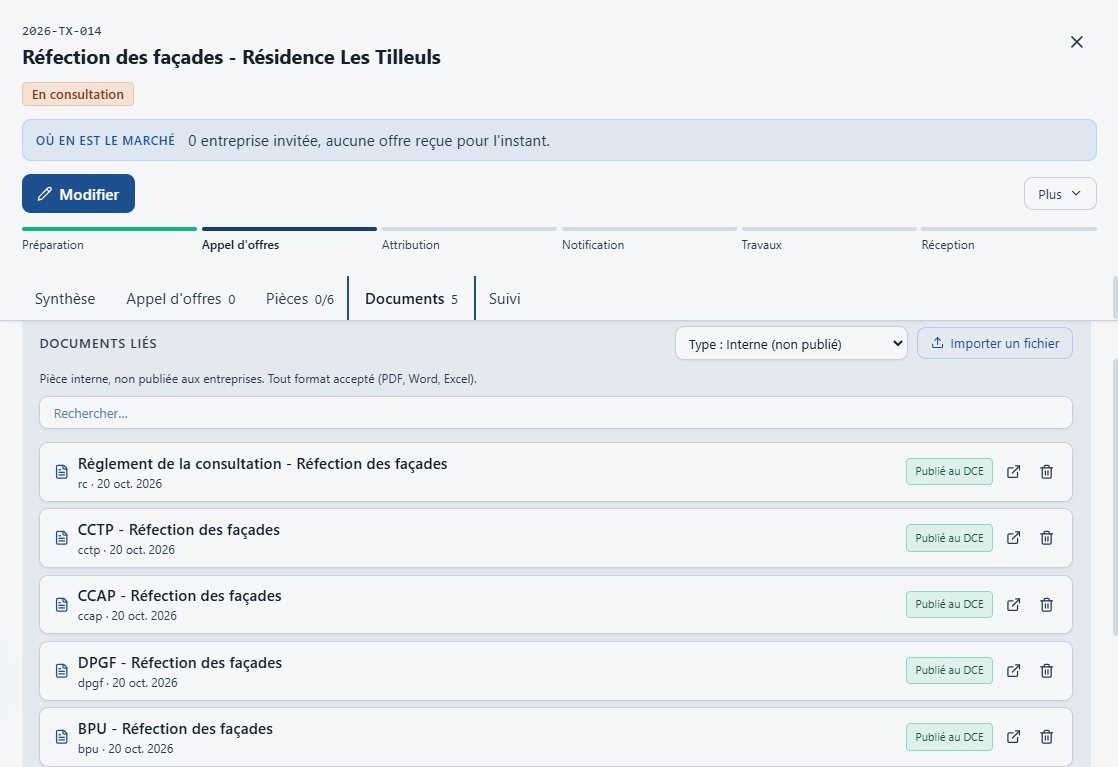Screen dimensions: 1118x767
Task: Delete the CCTP document
Action: click(x=1047, y=538)
